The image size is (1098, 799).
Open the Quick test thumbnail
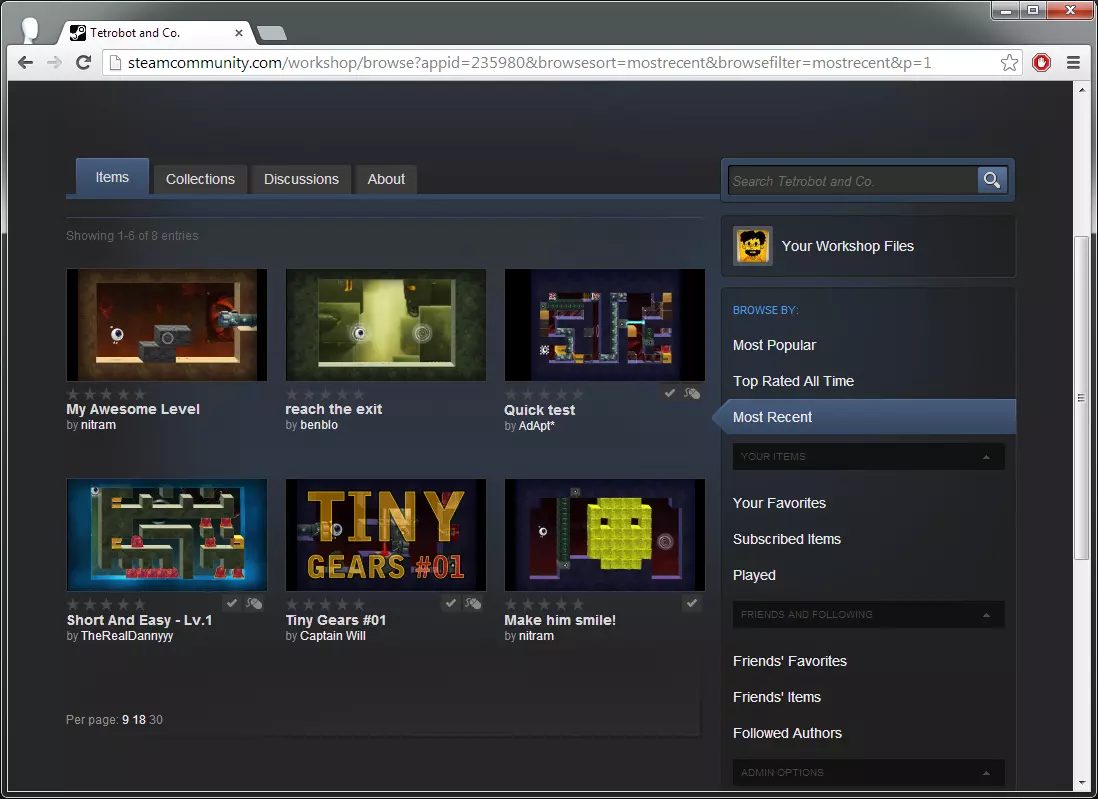pyautogui.click(x=605, y=325)
